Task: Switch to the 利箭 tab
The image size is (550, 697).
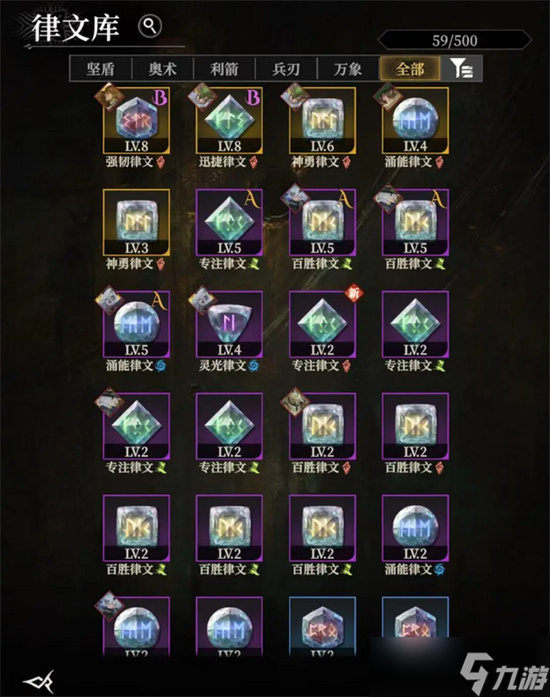Action: tap(225, 69)
